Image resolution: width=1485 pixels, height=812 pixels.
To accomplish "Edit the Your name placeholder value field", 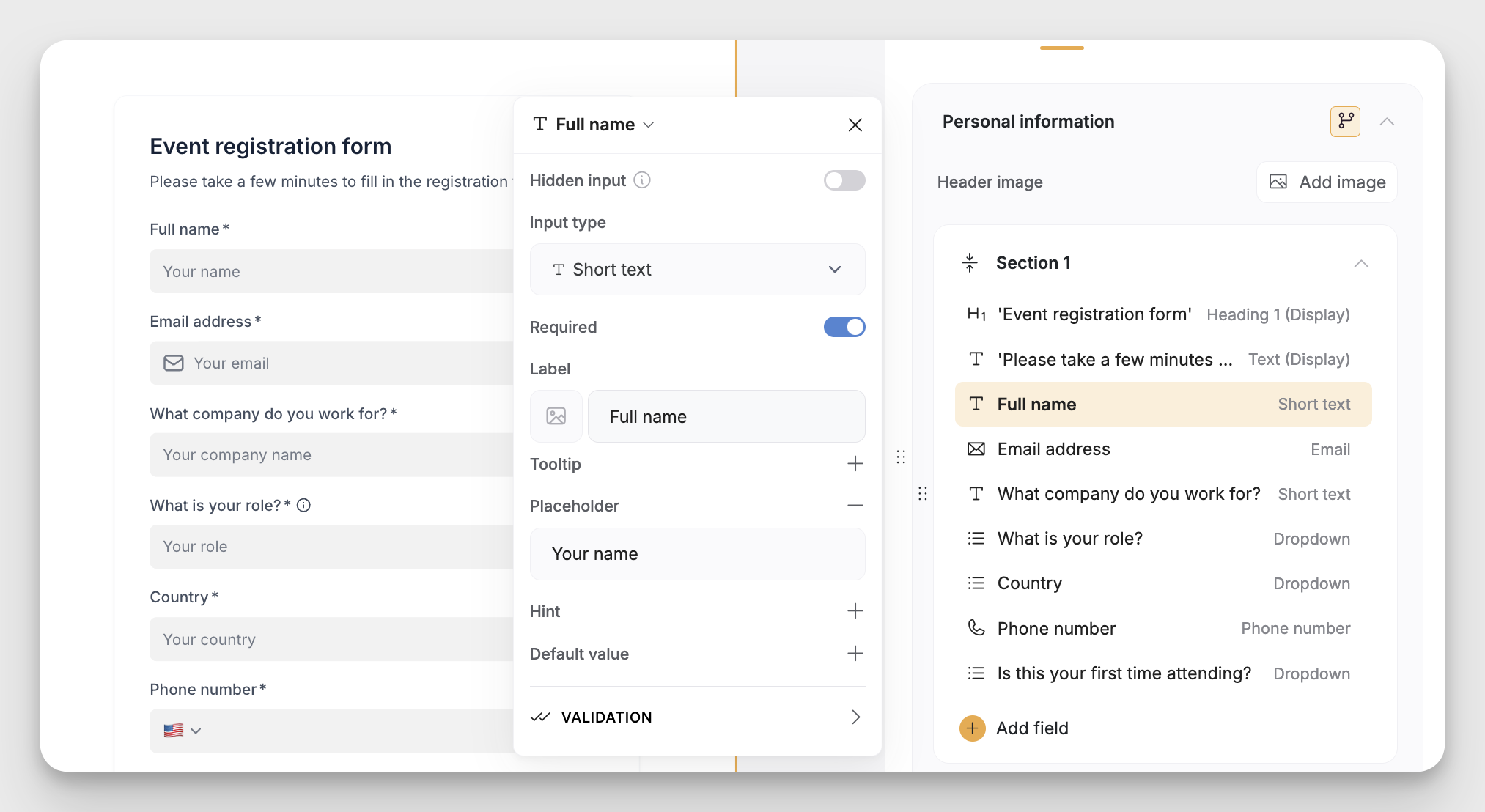I will 697,554.
